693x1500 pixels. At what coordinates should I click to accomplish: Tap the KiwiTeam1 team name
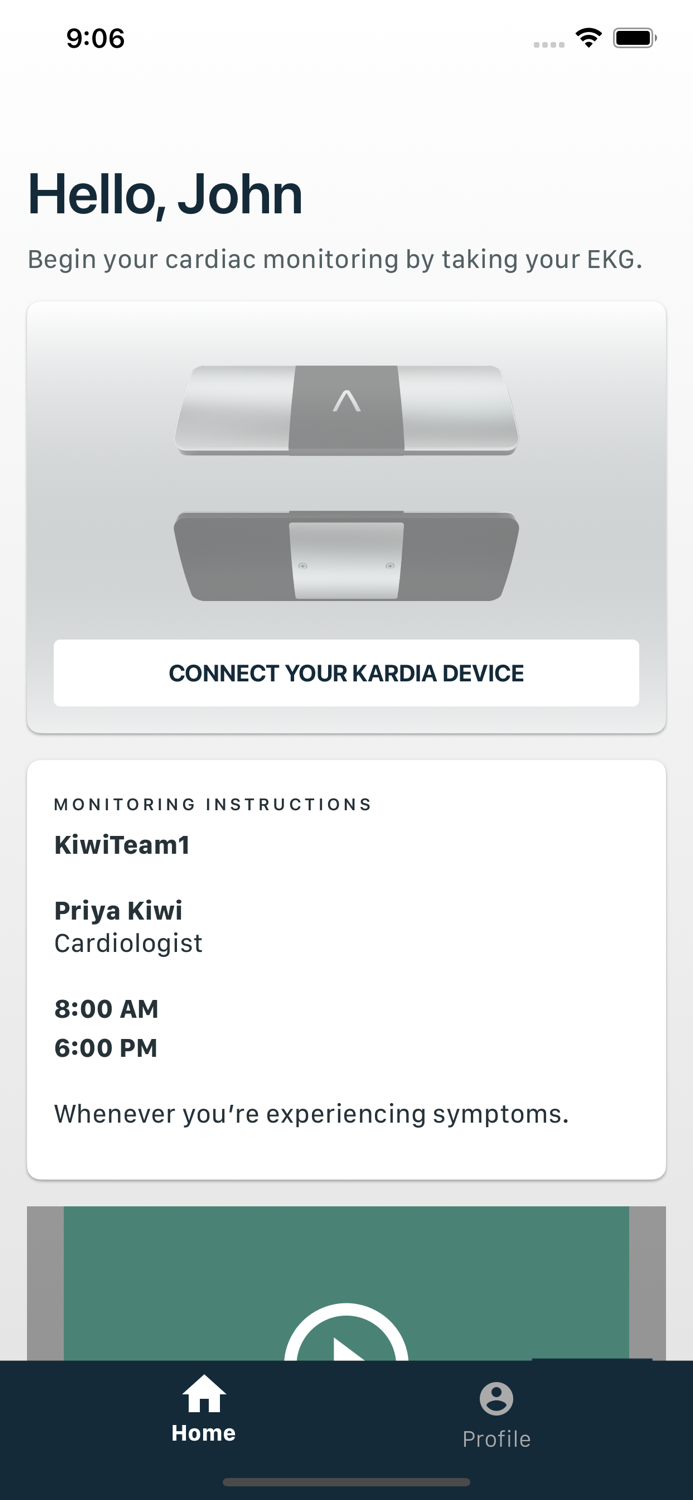[x=122, y=845]
